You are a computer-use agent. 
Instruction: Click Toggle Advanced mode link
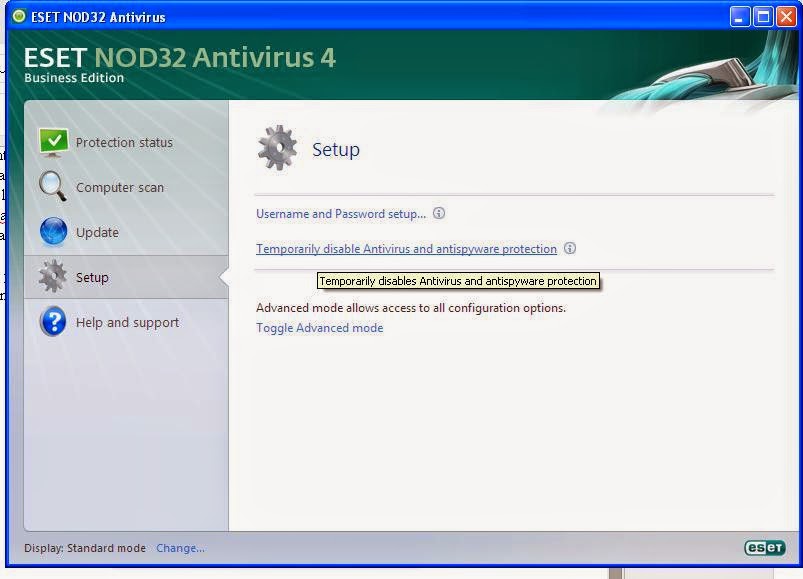click(320, 328)
